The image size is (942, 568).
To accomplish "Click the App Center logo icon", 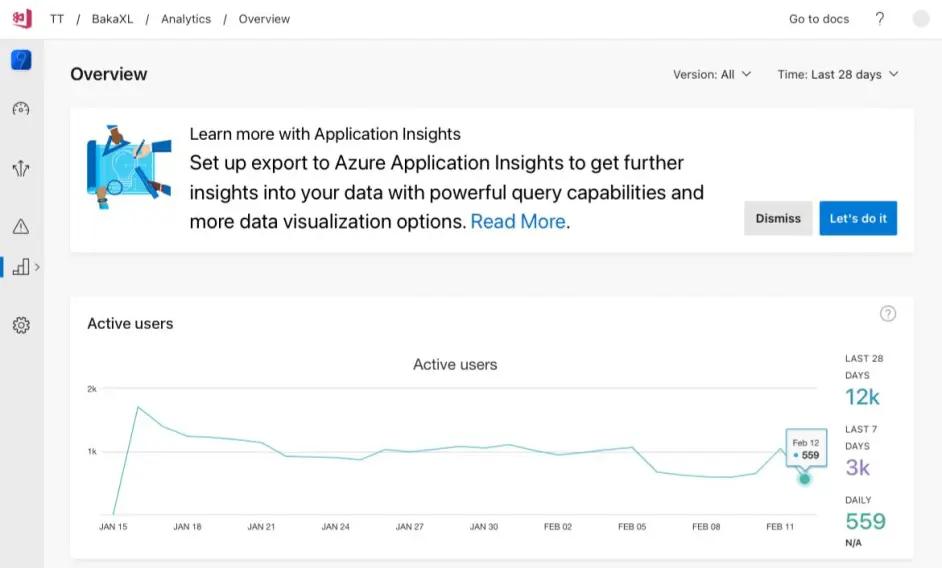I will [21, 19].
